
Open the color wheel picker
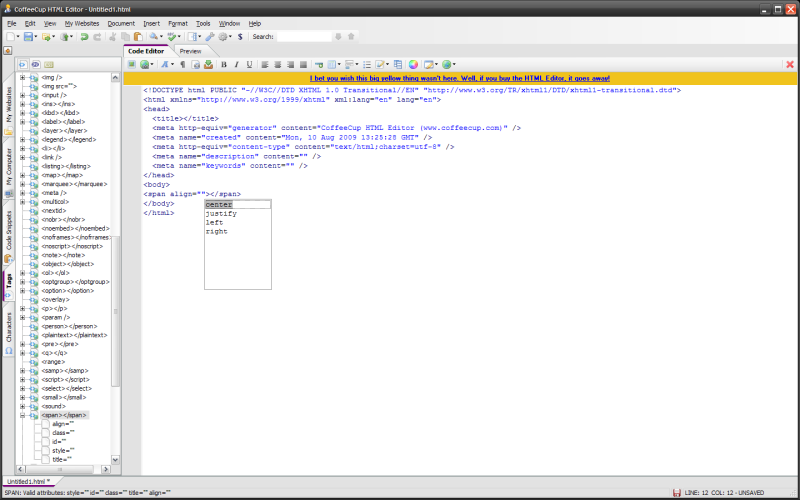tap(413, 64)
